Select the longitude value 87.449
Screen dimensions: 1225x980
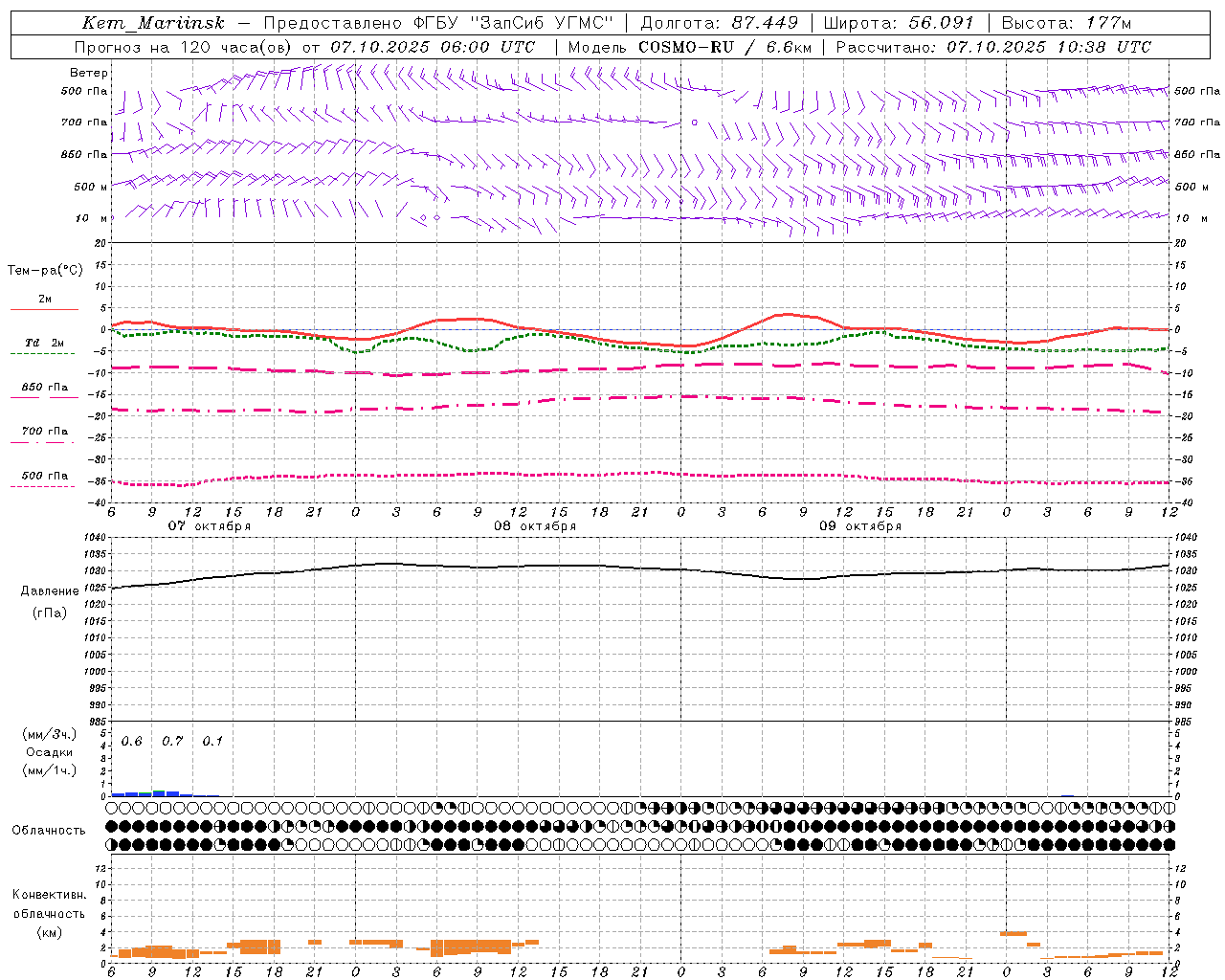click(767, 23)
